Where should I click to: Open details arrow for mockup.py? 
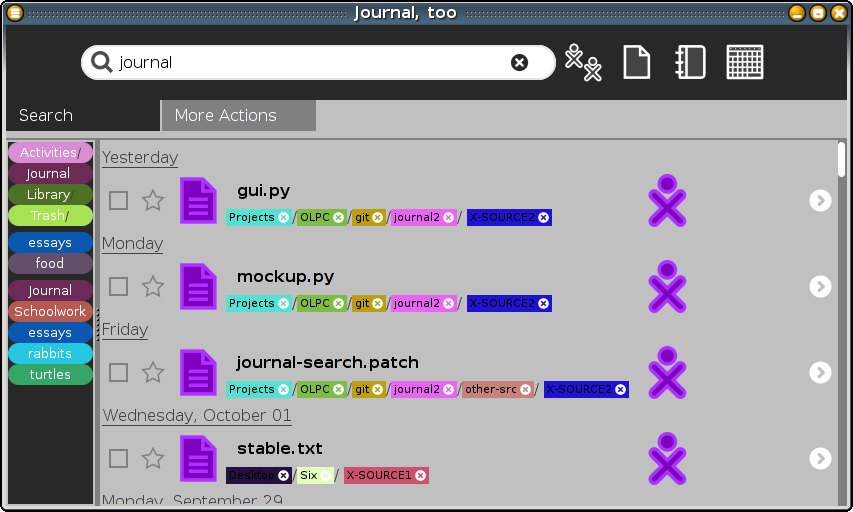(820, 286)
